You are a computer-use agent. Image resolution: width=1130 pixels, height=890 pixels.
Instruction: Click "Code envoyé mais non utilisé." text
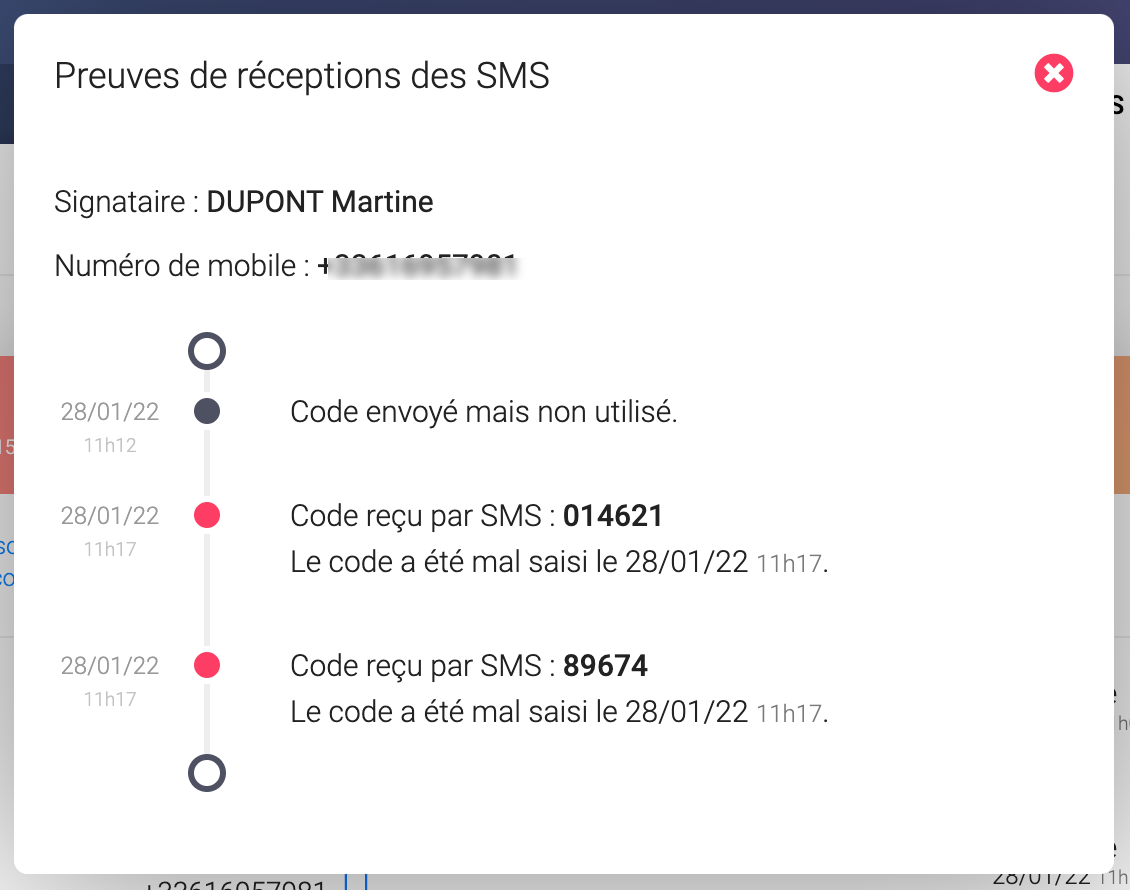(x=484, y=412)
